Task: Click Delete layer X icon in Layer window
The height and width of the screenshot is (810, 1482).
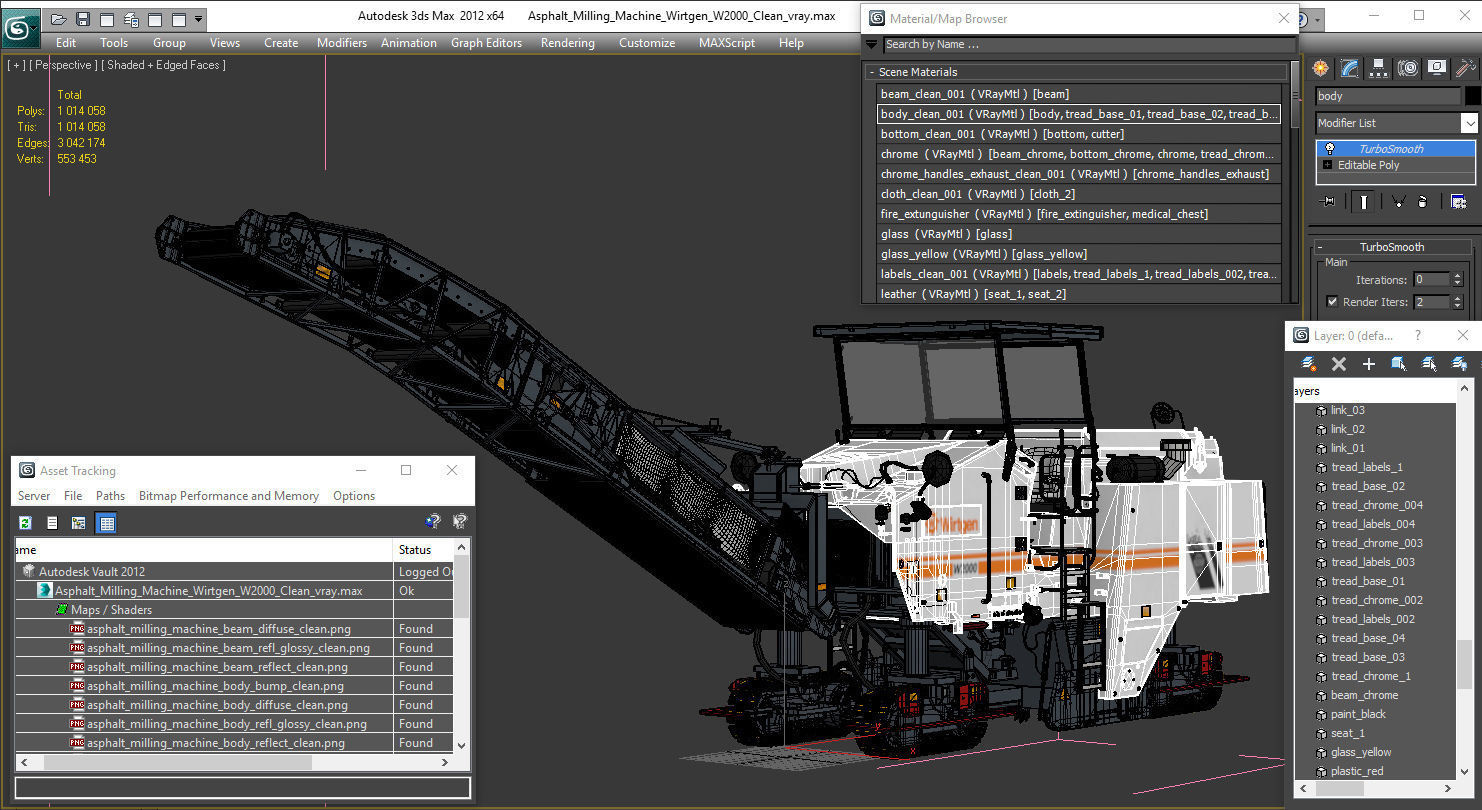Action: [x=1339, y=364]
